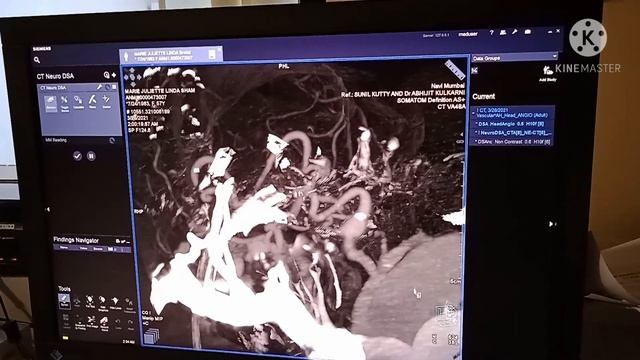Click the icon at viewport bottom-right corner
Viewport: 640px width, 360px height.
453,340
